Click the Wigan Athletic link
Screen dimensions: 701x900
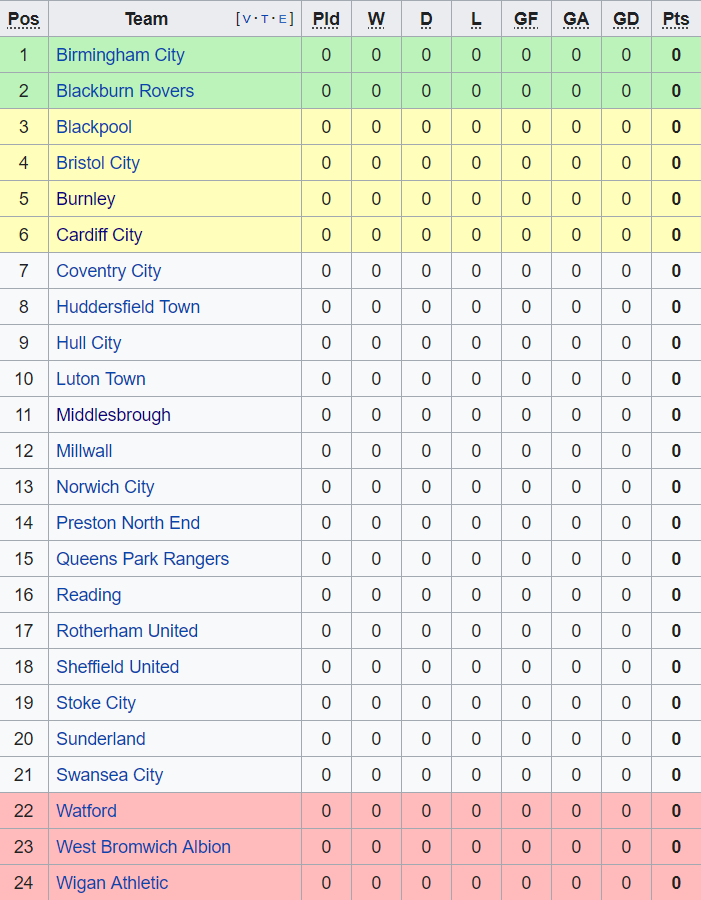click(112, 883)
